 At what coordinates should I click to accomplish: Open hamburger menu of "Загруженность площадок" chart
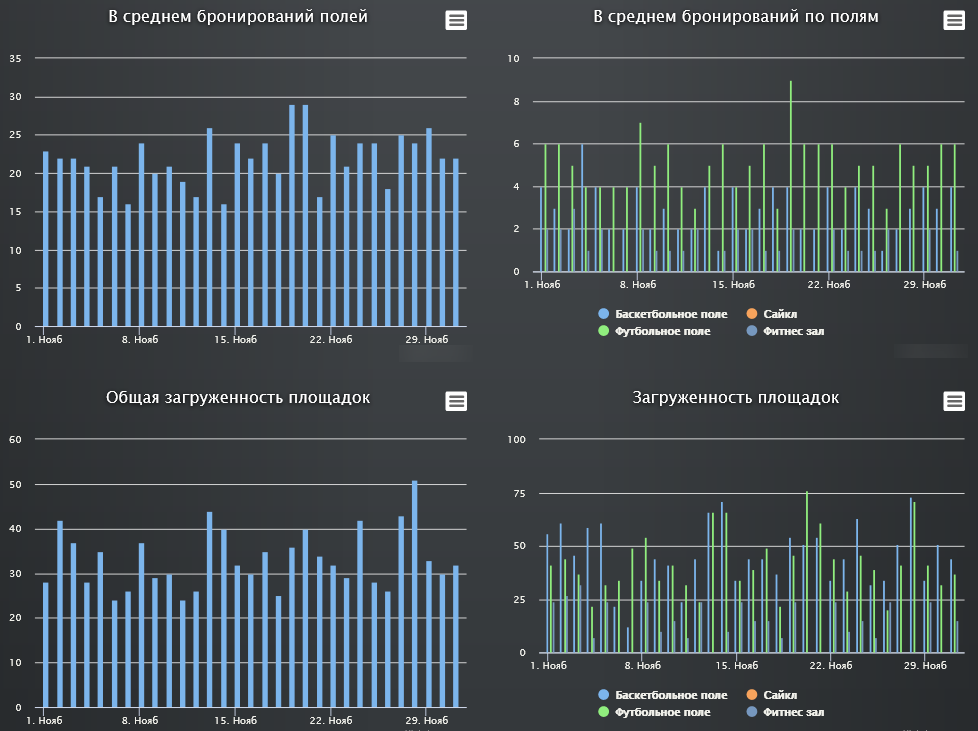pyautogui.click(x=954, y=401)
